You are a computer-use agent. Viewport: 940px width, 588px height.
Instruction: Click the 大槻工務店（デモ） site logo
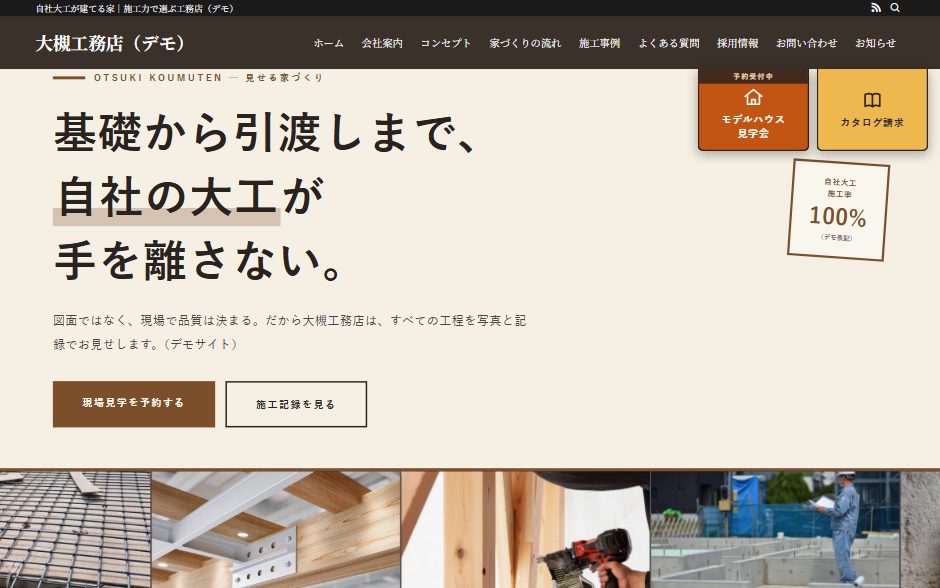[112, 43]
